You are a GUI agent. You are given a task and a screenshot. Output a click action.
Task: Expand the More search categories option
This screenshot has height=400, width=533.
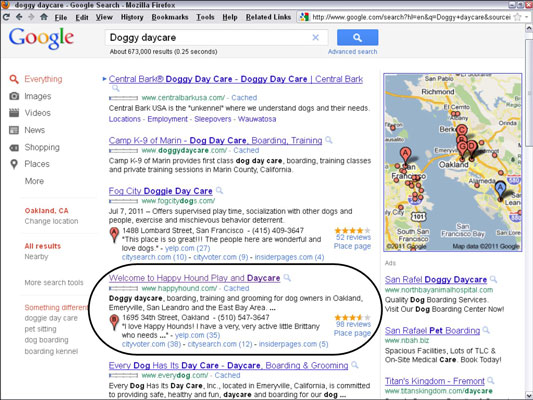pyautogui.click(x=34, y=181)
